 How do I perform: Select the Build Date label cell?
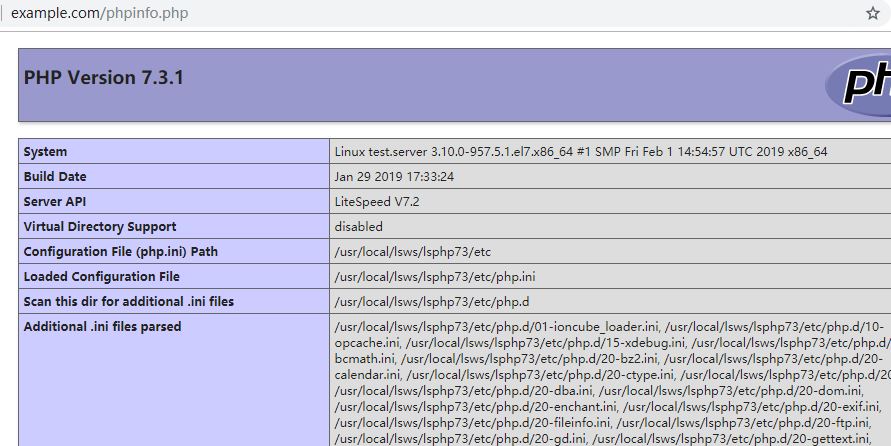coord(55,177)
